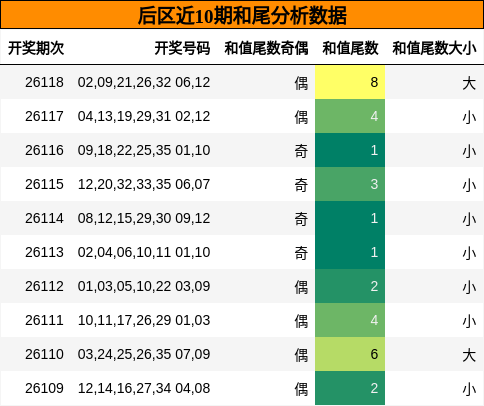The width and height of the screenshot is (484, 406).
Task: Click 偶 parity cell in row 26109
Action: pos(301,389)
